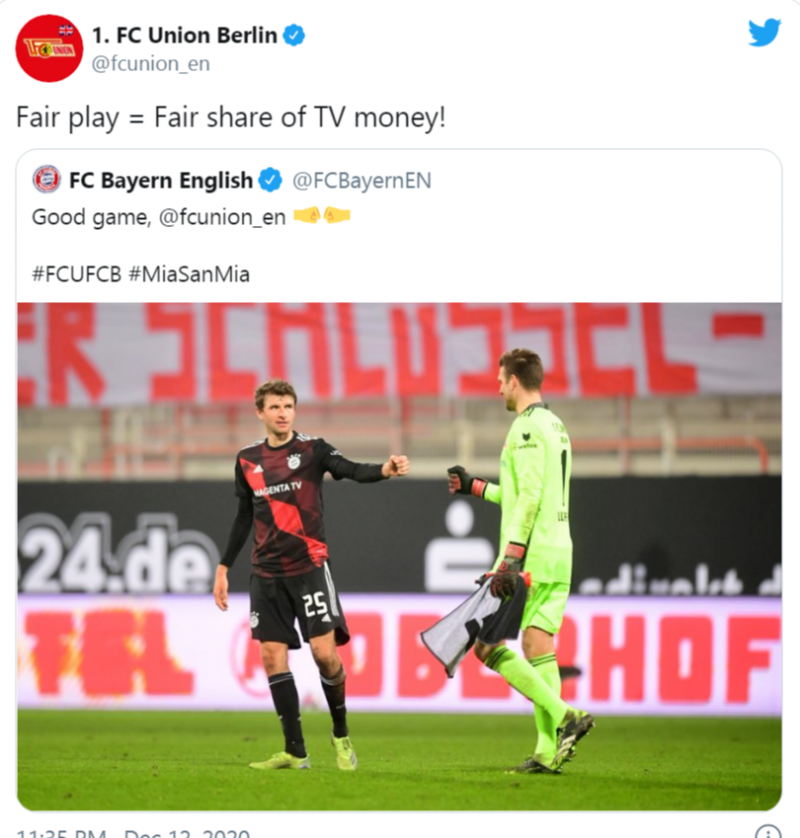The image size is (800, 838).
Task: Open the @FCBayernEN handle
Action: click(362, 180)
